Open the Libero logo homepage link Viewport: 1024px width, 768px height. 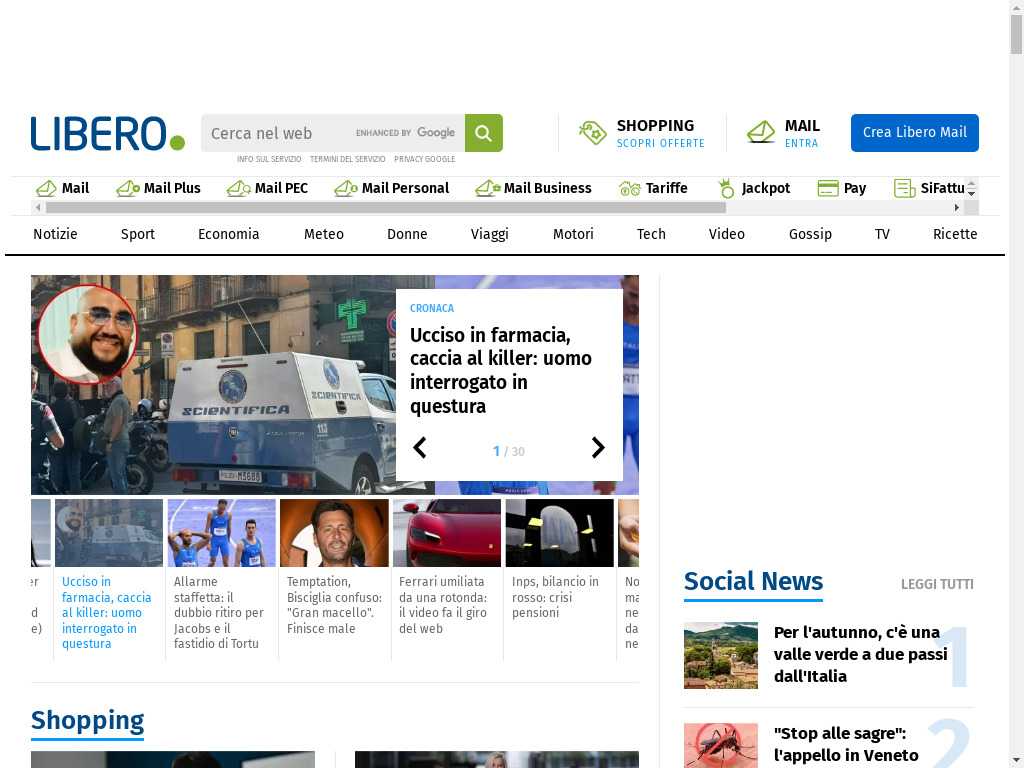tap(108, 133)
